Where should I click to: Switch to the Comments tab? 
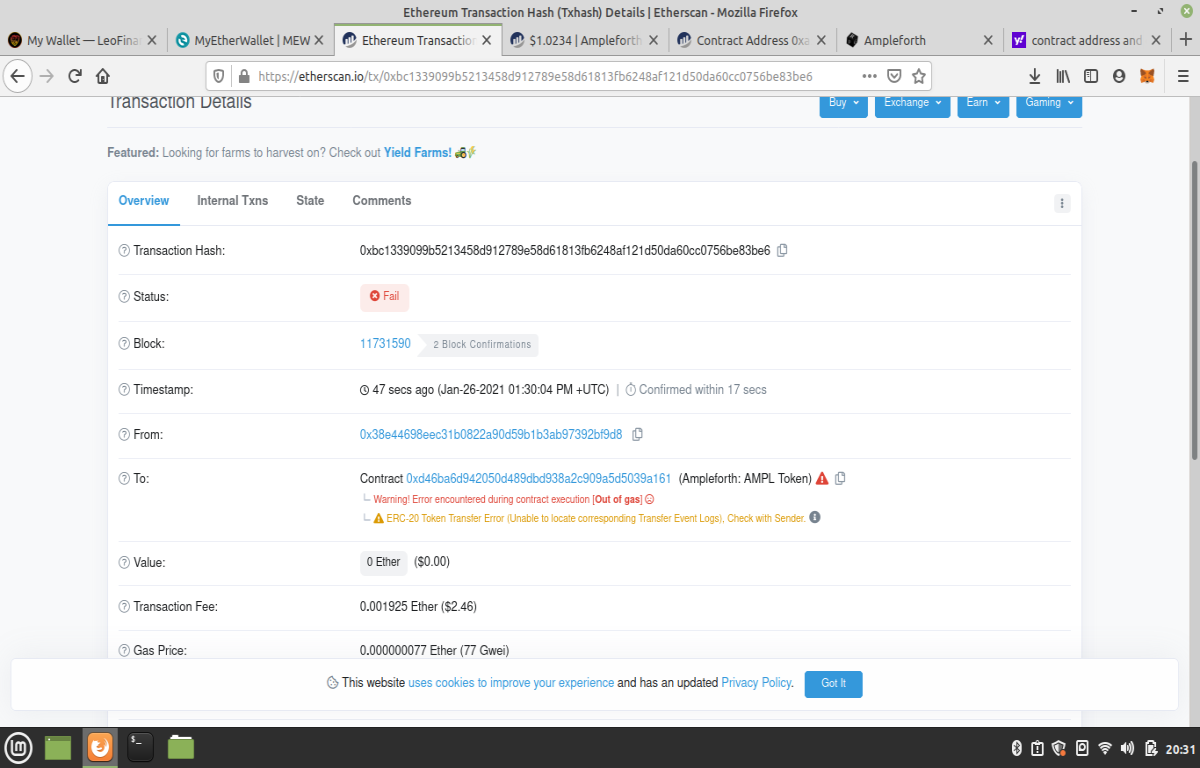tap(382, 201)
